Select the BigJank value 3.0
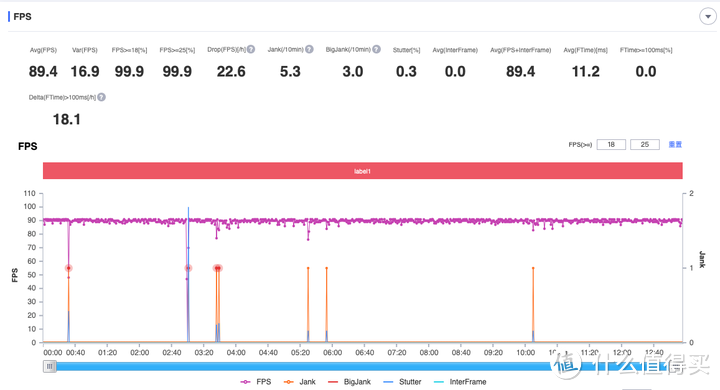The height and width of the screenshot is (390, 720). tap(353, 72)
